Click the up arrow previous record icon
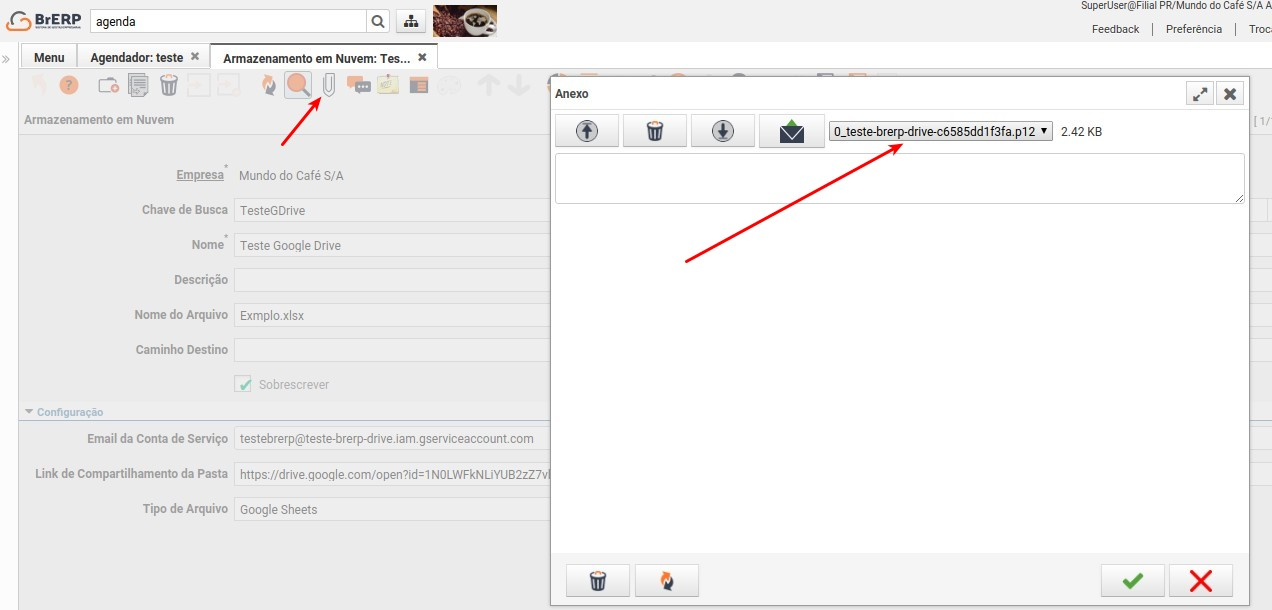The height and width of the screenshot is (610, 1272). coord(488,86)
